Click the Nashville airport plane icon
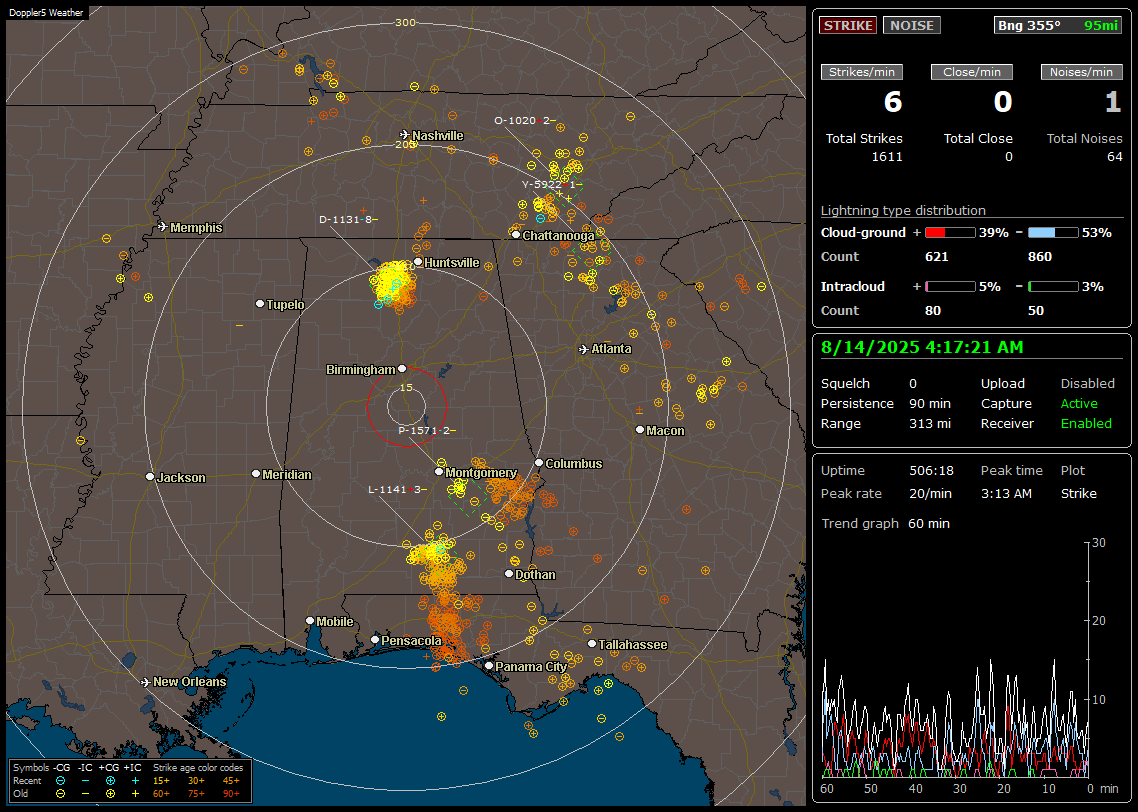1138x812 pixels. pos(405,135)
